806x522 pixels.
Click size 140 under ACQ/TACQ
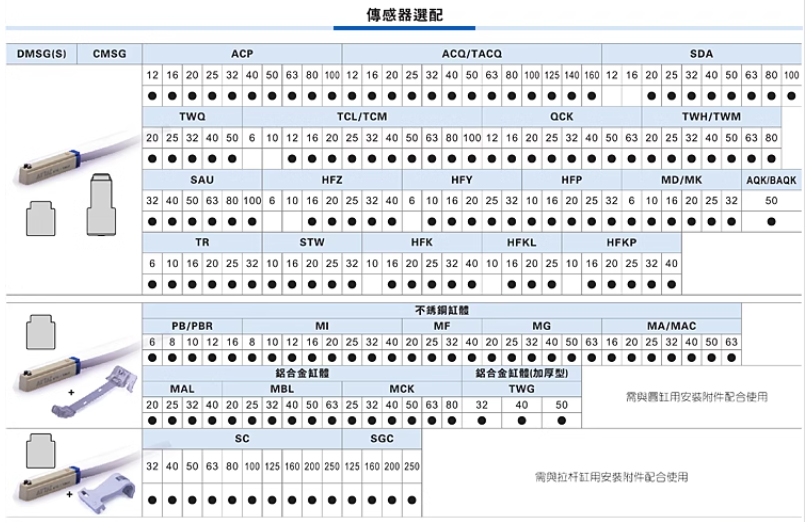572,75
